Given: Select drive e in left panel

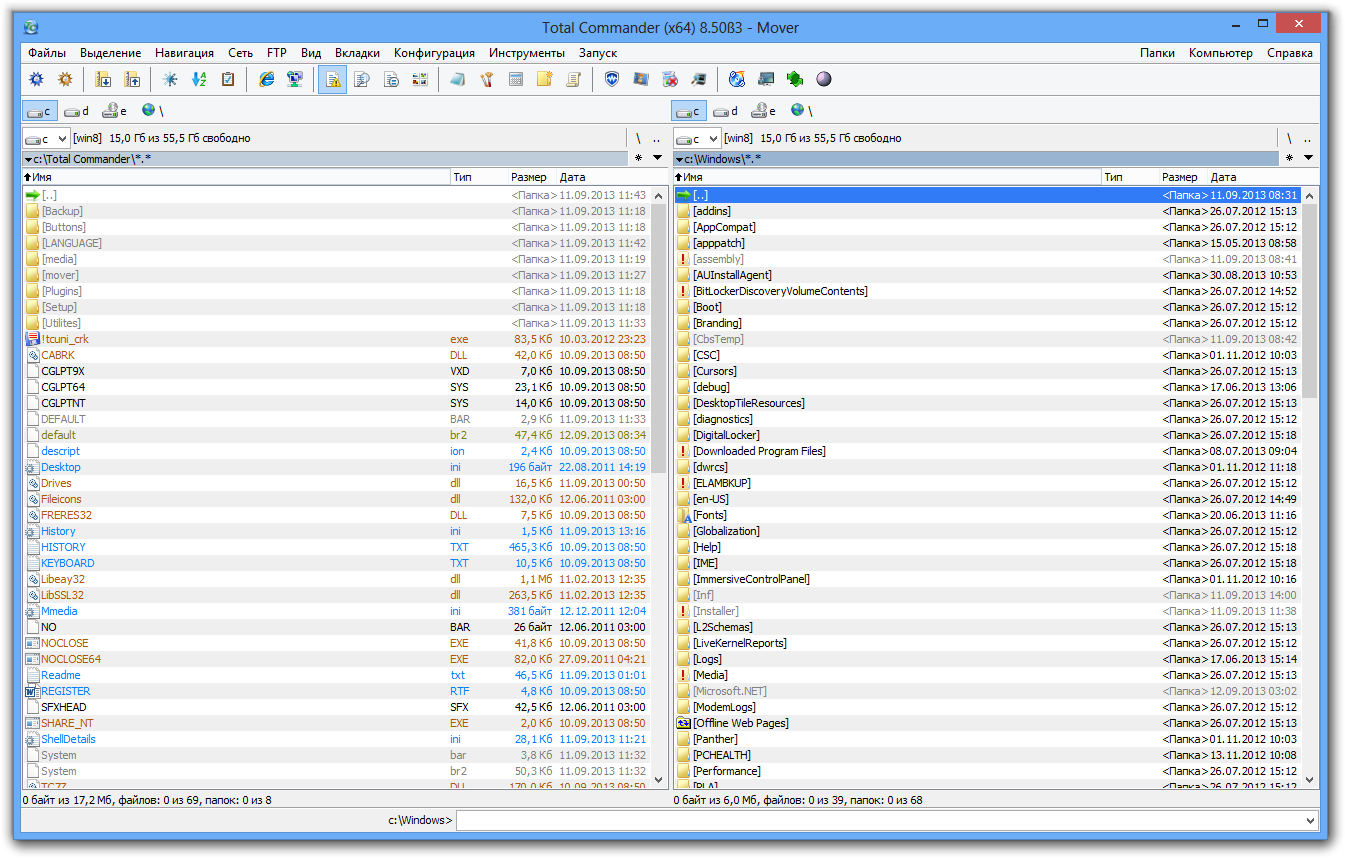Looking at the screenshot, I should point(115,111).
